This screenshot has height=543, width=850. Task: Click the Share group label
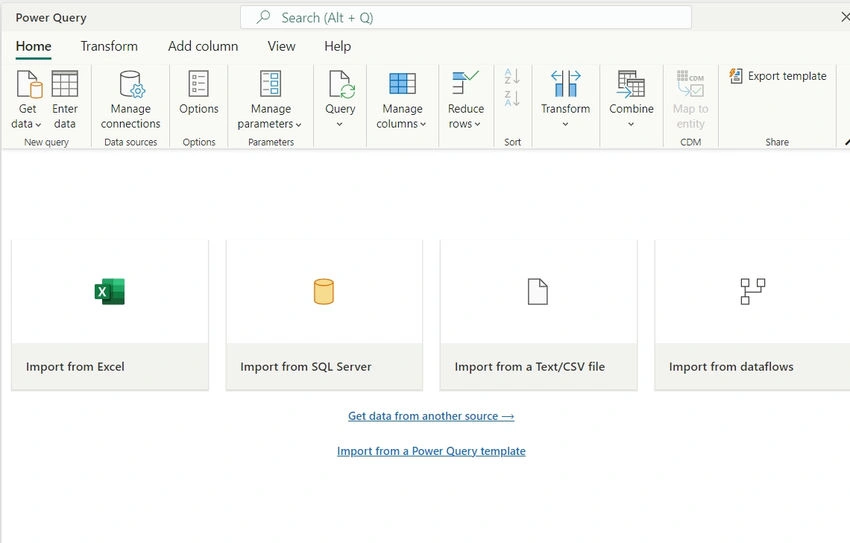[x=777, y=142]
